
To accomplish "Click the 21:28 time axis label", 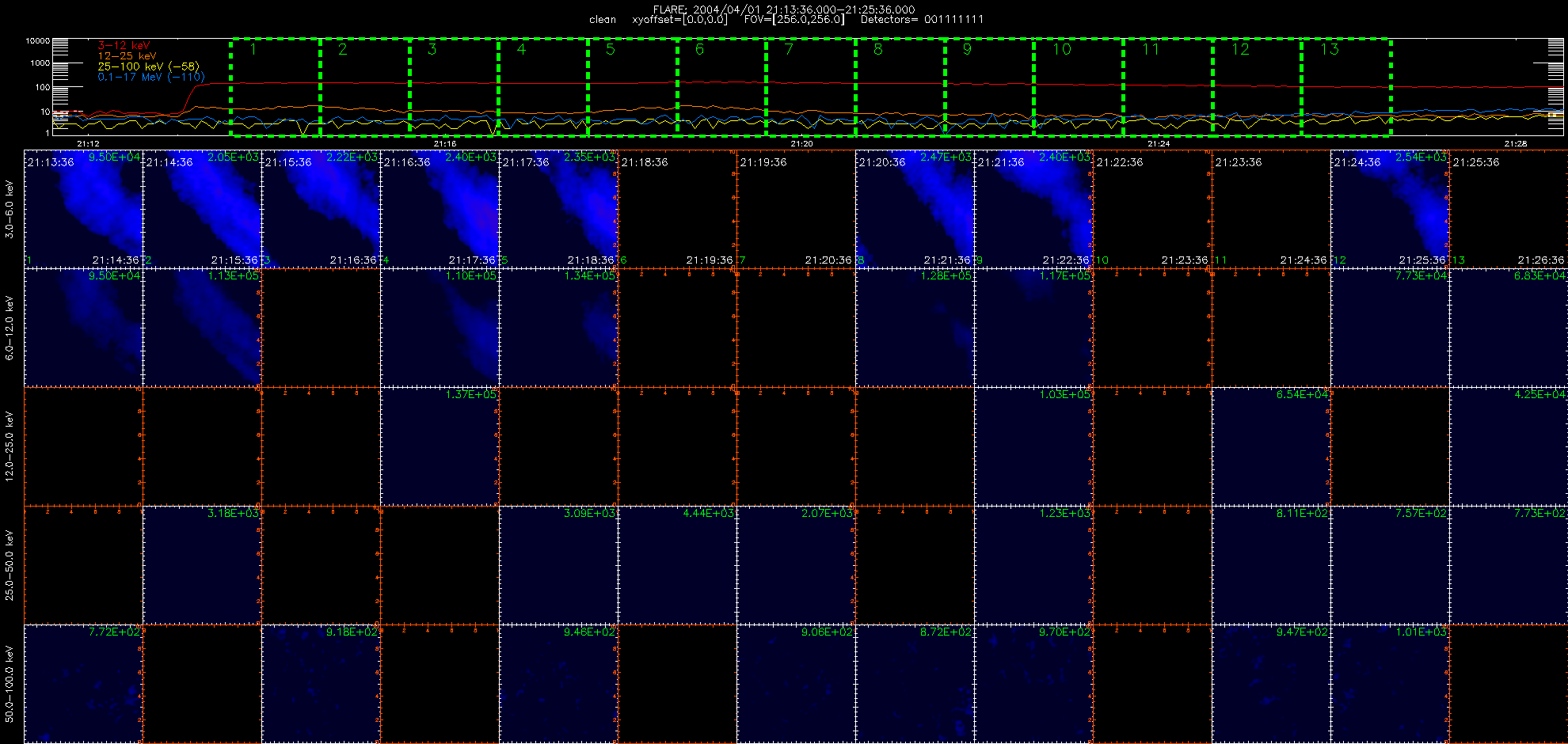I will coord(1516,144).
